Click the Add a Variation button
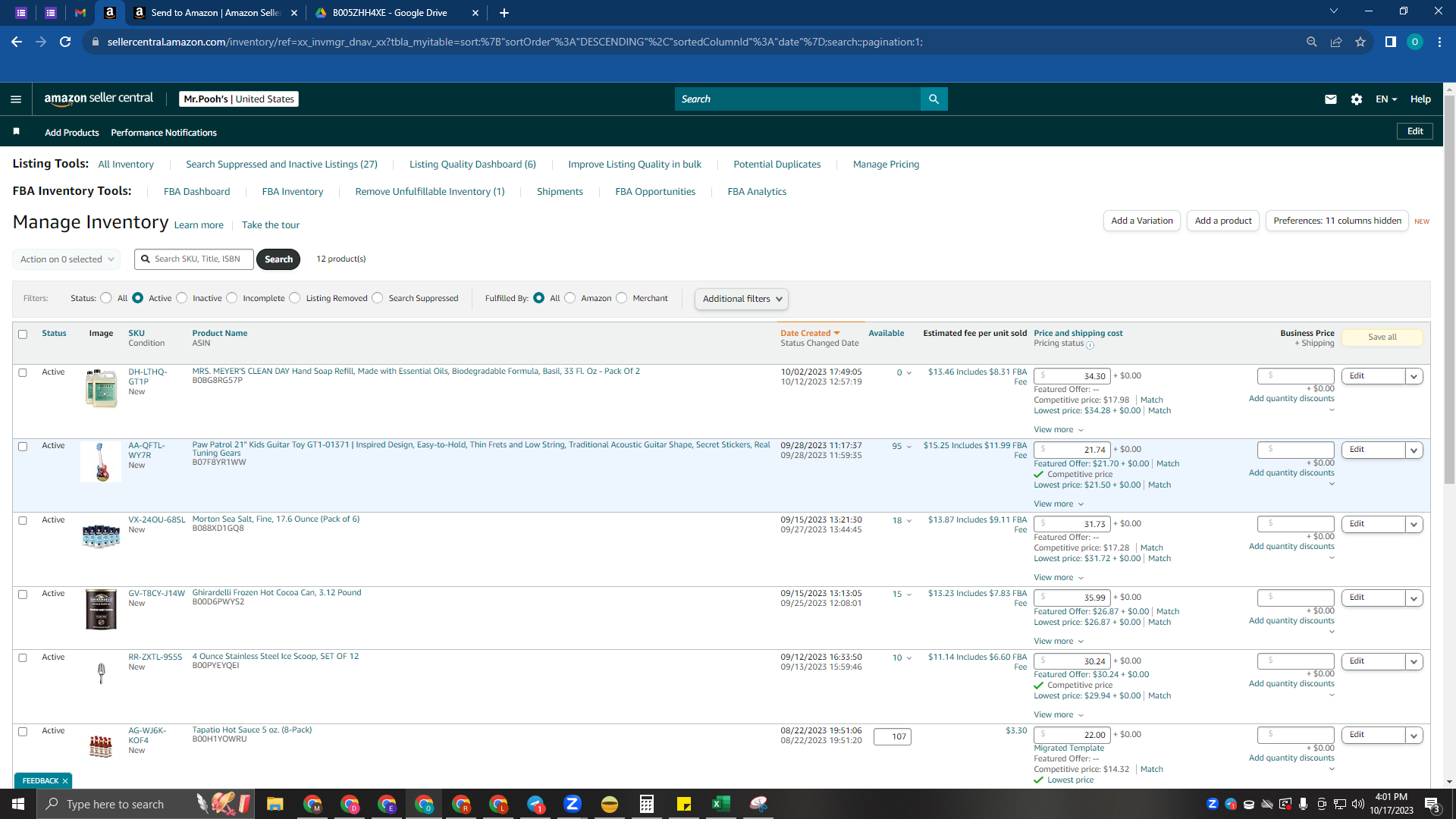The image size is (1456, 819). (x=1142, y=221)
